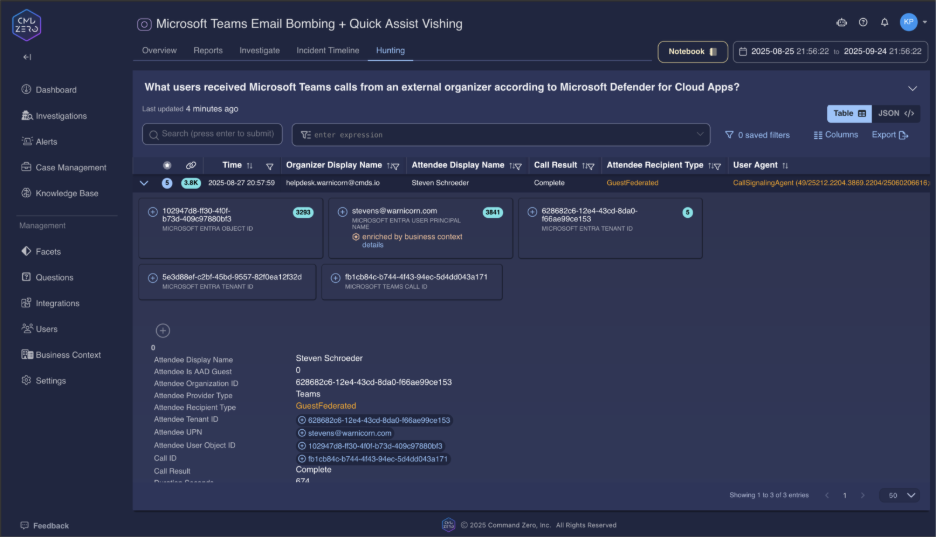Click the search results input field

212,134
